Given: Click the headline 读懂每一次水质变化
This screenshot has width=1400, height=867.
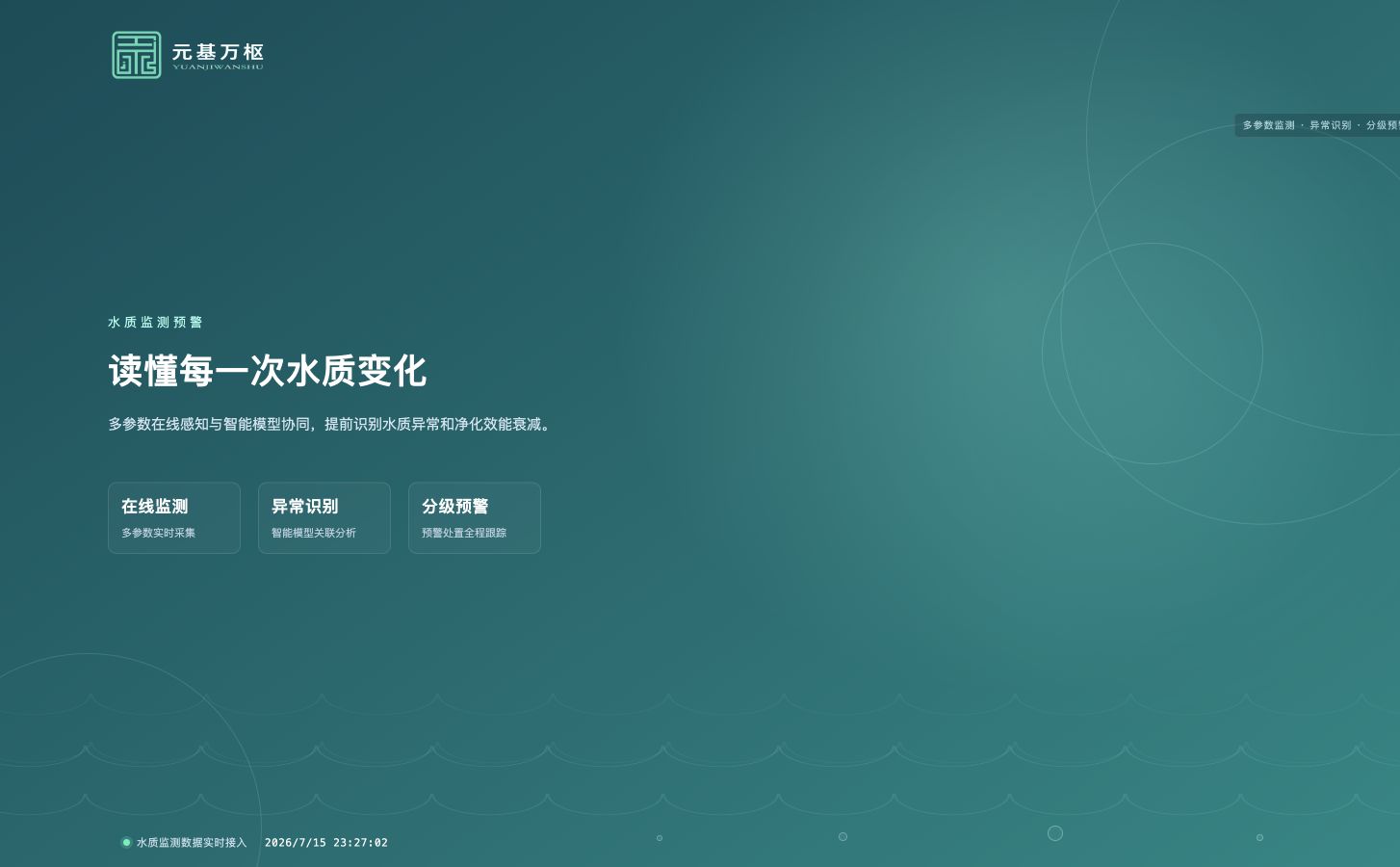Looking at the screenshot, I should point(267,371).
